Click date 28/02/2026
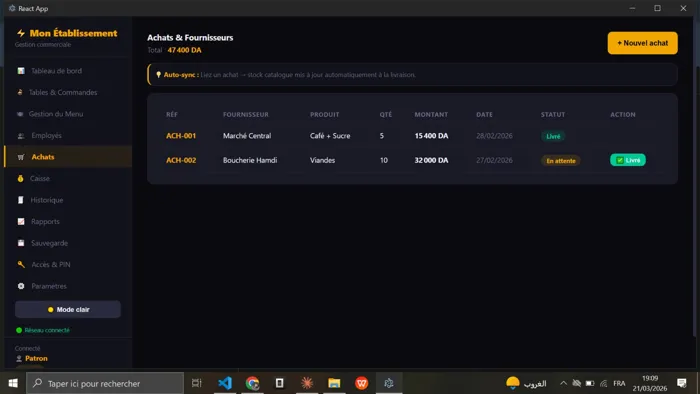The width and height of the screenshot is (700, 394). tap(494, 136)
